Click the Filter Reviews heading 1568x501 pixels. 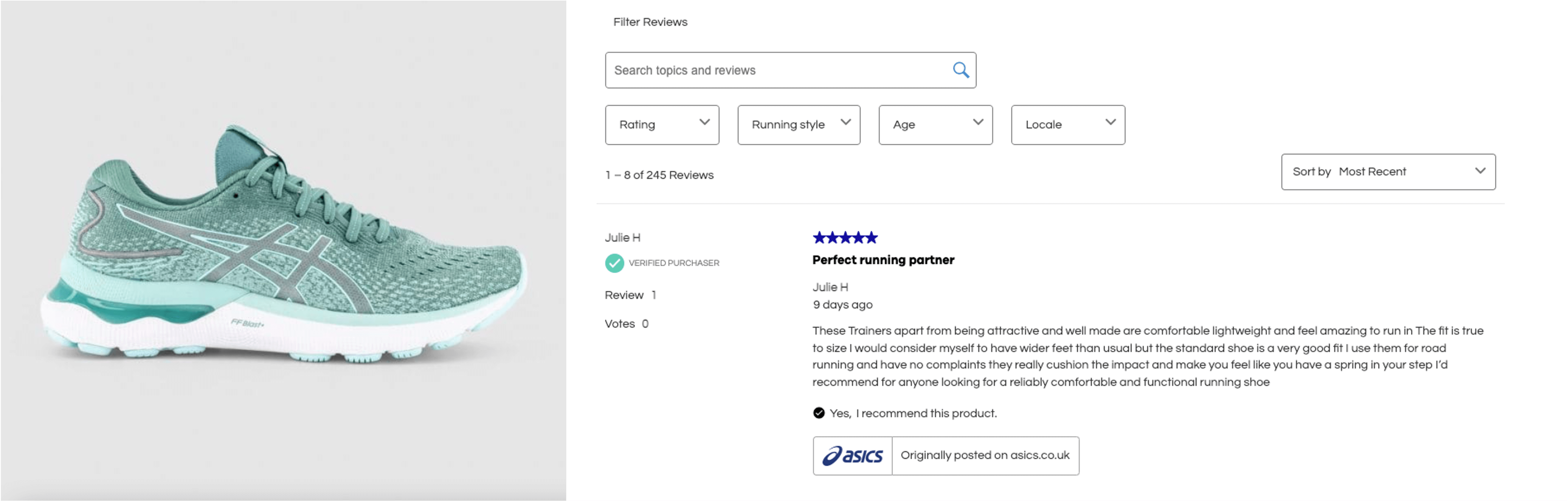650,22
